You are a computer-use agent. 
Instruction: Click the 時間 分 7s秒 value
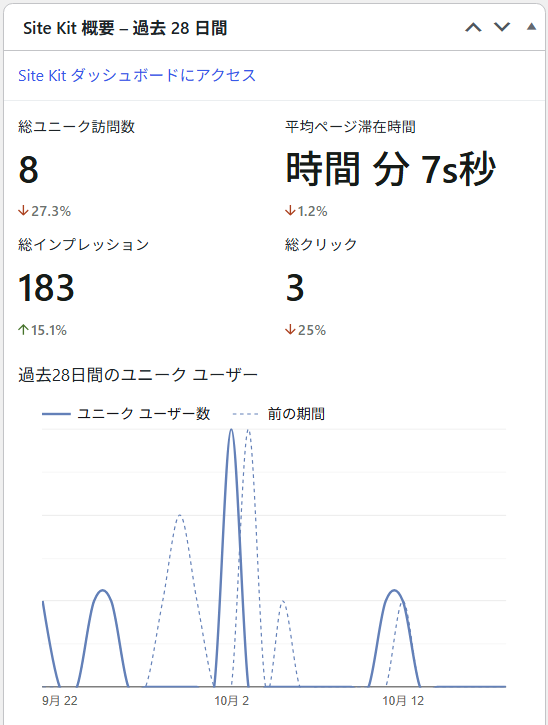click(x=391, y=169)
